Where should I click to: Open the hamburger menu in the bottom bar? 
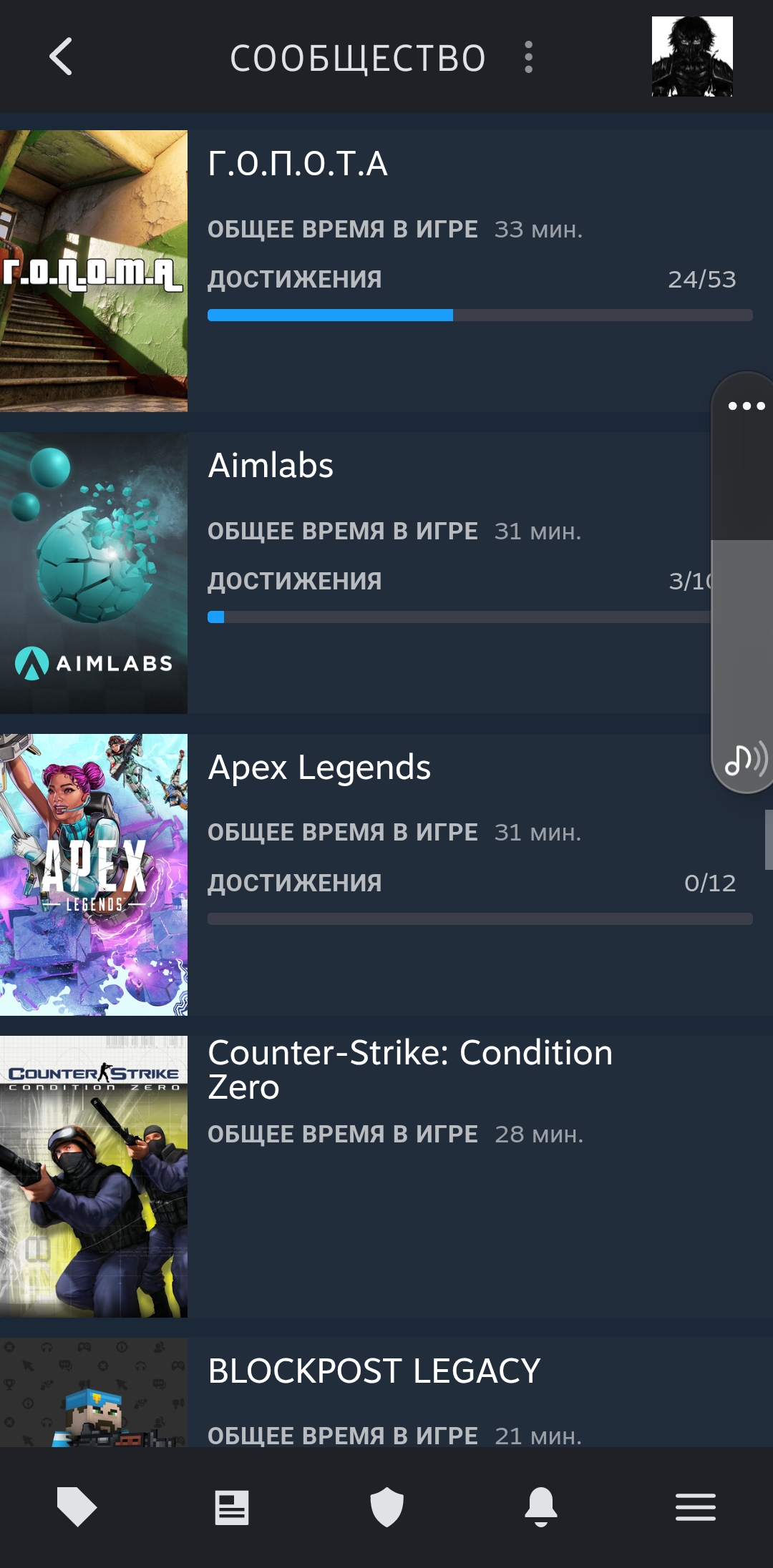pos(696,1507)
